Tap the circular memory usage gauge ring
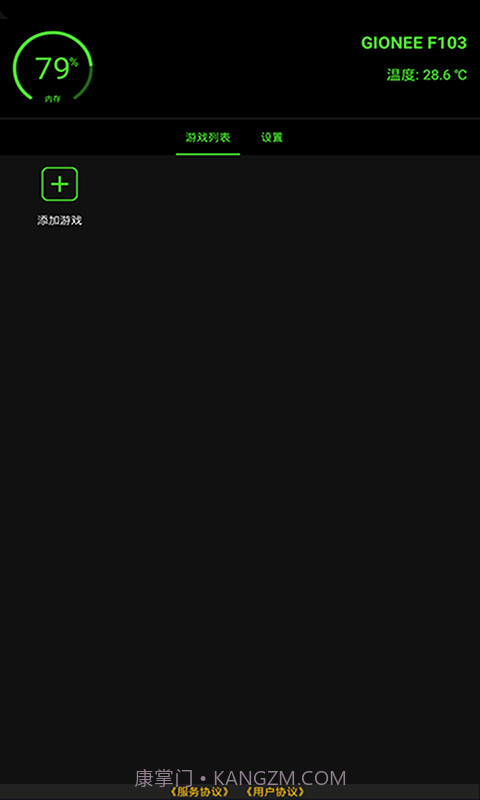The height and width of the screenshot is (800, 480). coord(53,66)
